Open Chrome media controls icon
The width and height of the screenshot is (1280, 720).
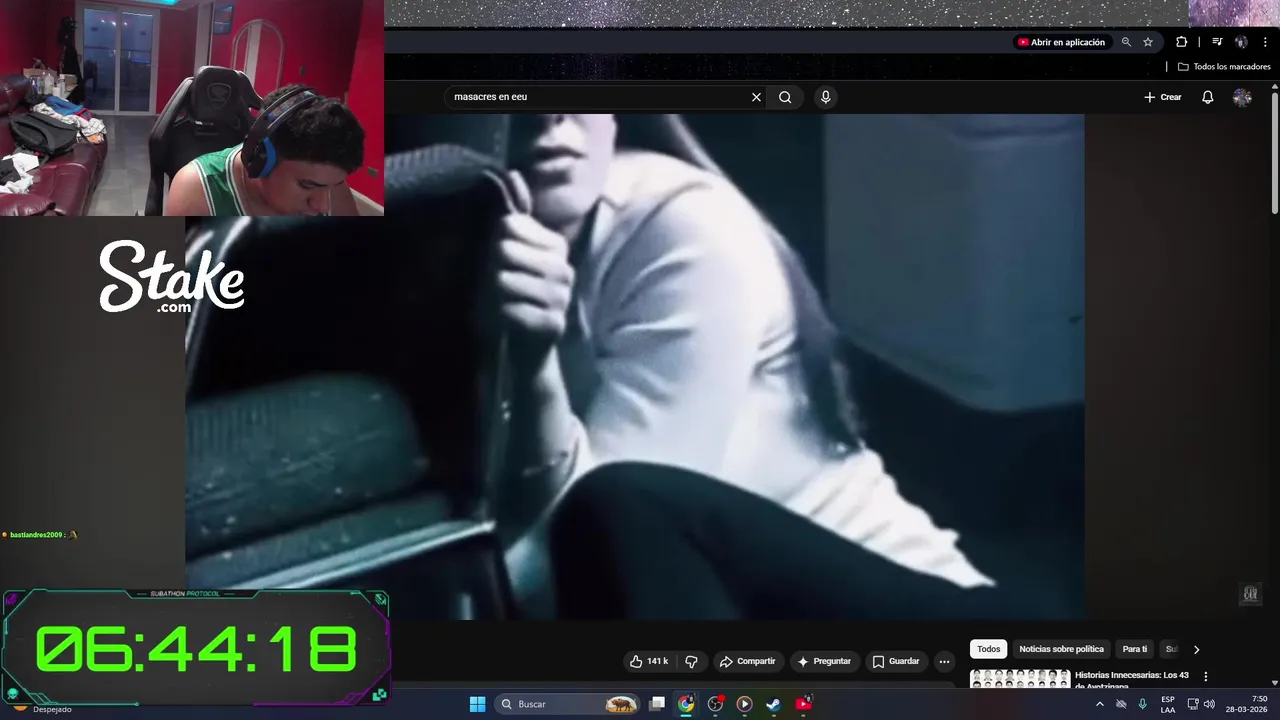(1217, 42)
